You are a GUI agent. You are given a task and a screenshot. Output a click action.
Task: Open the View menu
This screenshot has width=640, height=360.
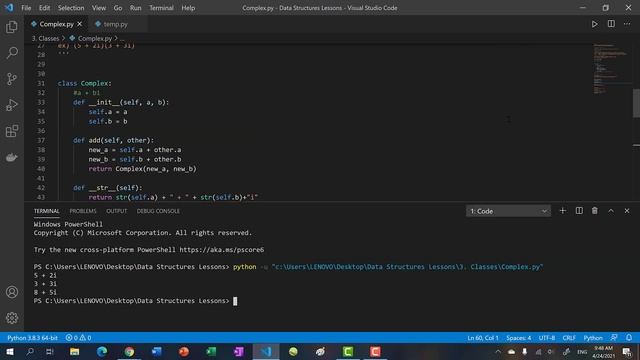[99, 8]
